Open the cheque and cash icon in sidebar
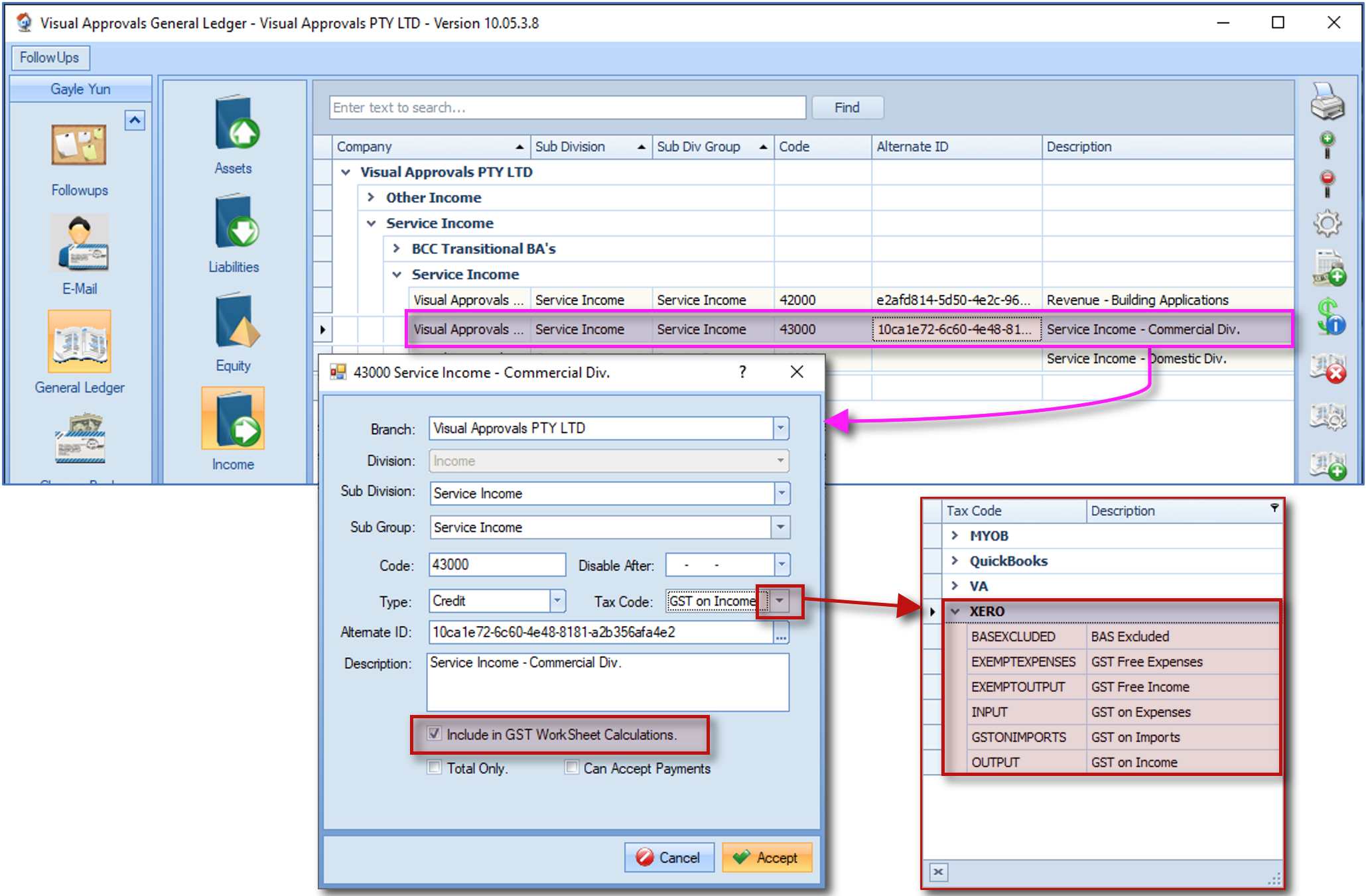 point(80,438)
